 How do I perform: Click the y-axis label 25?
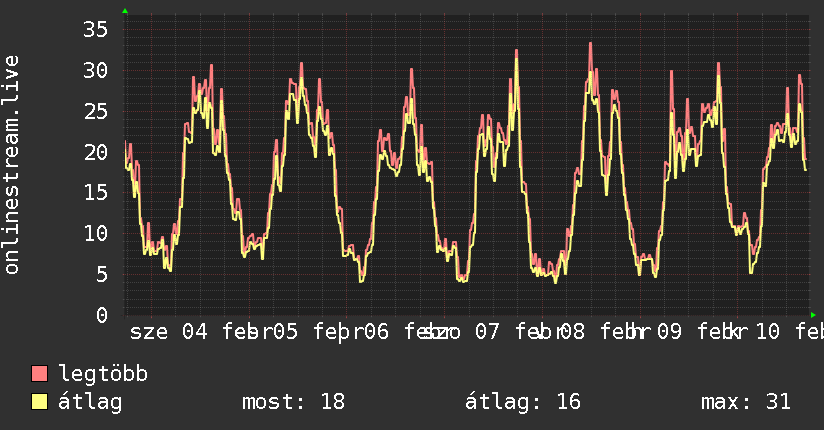pos(95,111)
